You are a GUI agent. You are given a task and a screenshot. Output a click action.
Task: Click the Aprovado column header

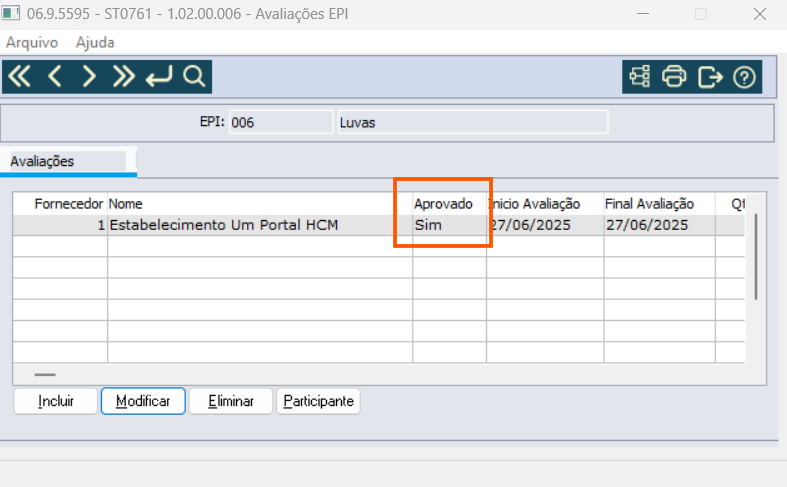pyautogui.click(x=449, y=204)
